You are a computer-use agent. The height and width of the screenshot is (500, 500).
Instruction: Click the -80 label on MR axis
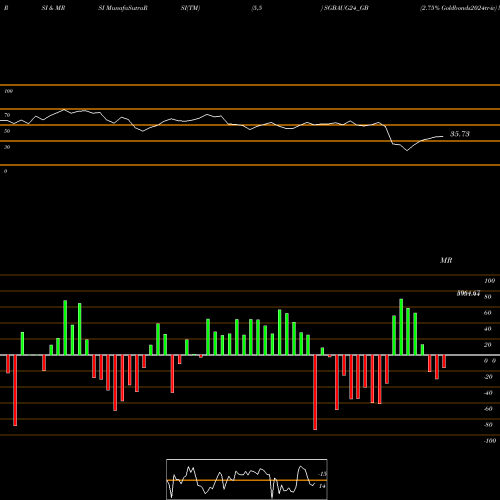pos(488,425)
